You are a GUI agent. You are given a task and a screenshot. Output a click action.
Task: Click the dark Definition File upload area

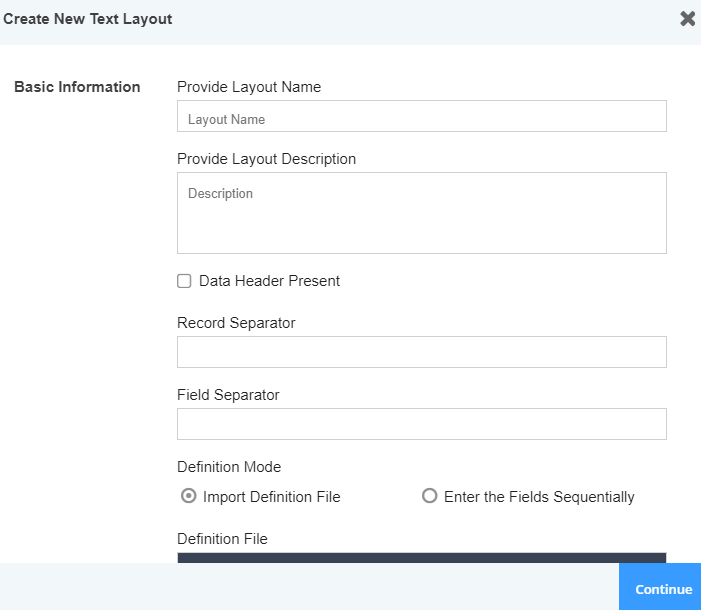pos(421,557)
